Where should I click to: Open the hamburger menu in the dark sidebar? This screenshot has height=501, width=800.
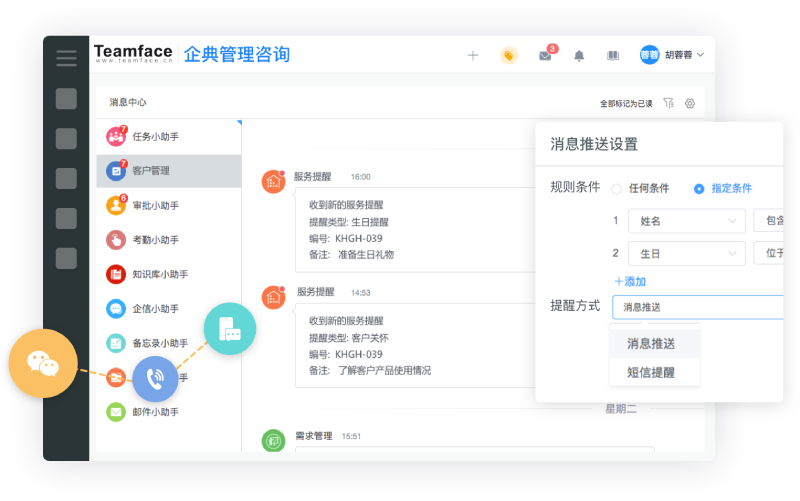tap(66, 58)
